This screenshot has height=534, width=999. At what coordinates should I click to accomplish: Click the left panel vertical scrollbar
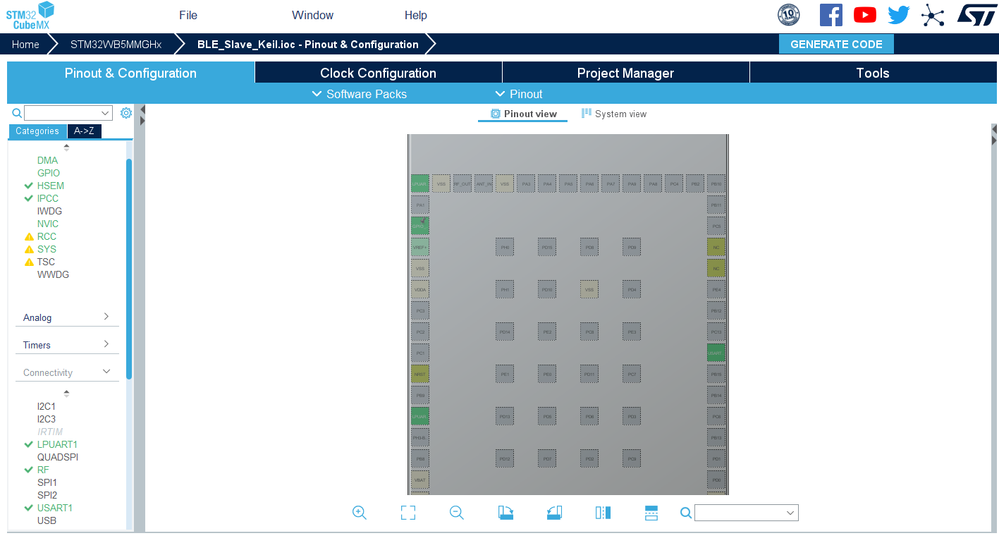(x=129, y=268)
